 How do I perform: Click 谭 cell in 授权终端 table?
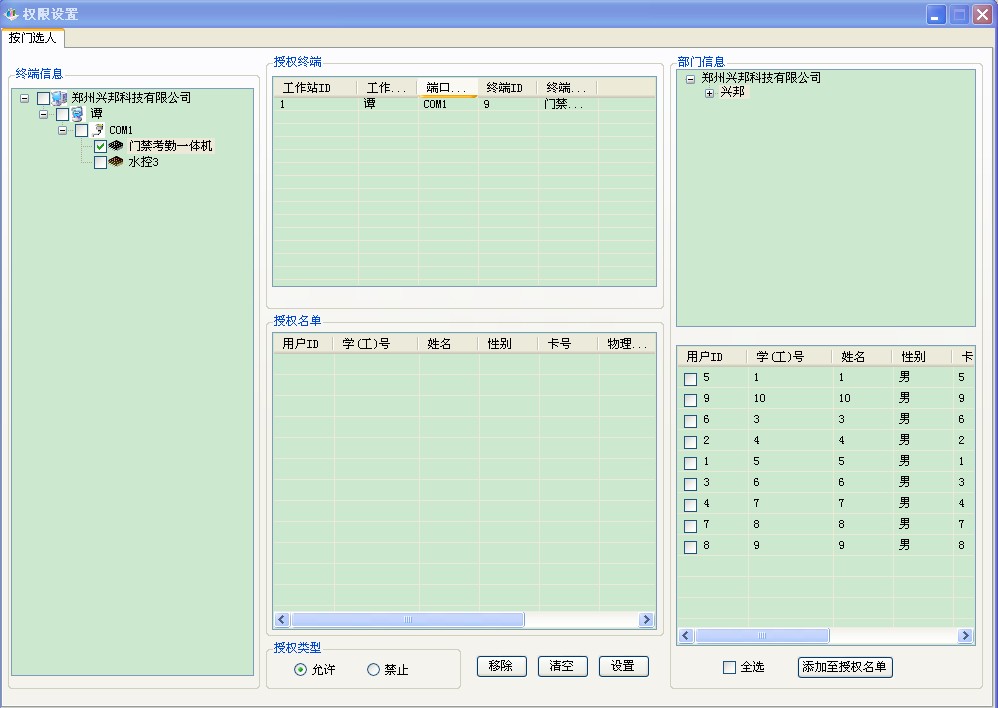point(388,104)
